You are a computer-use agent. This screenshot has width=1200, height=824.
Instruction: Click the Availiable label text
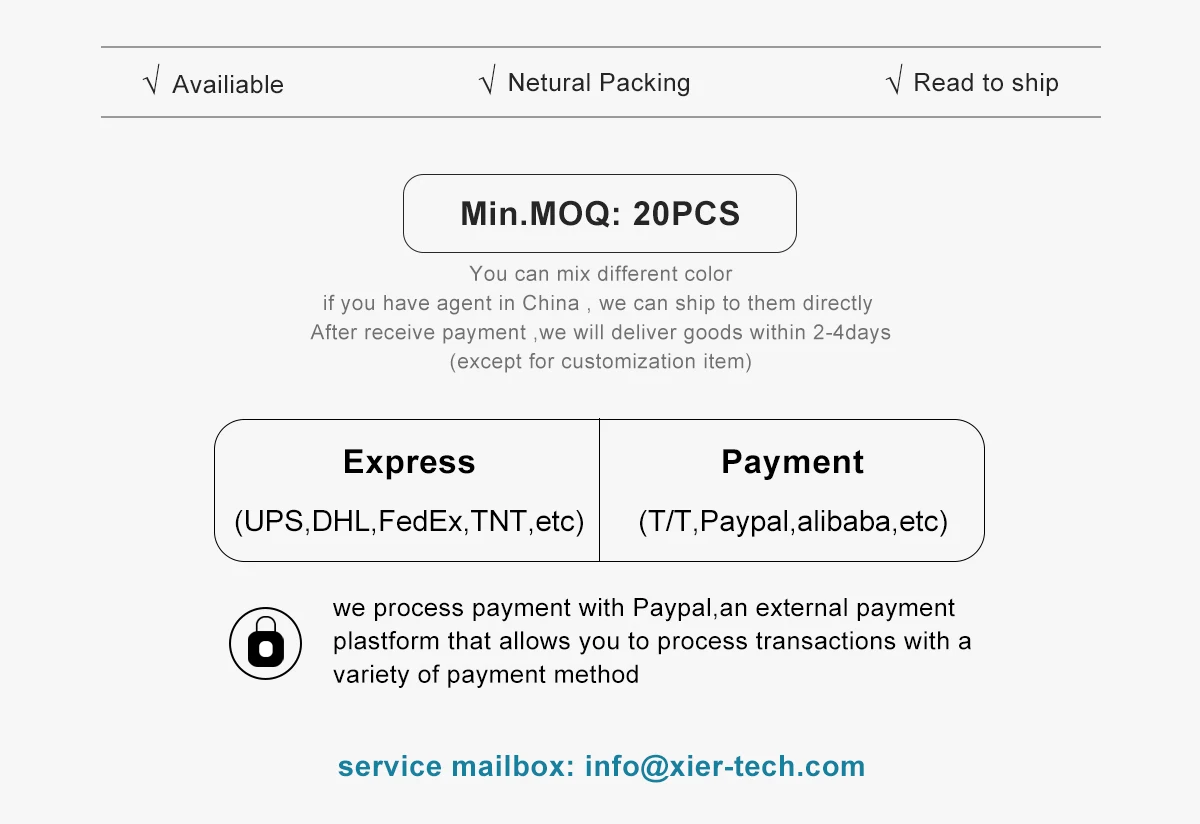pyautogui.click(x=228, y=84)
